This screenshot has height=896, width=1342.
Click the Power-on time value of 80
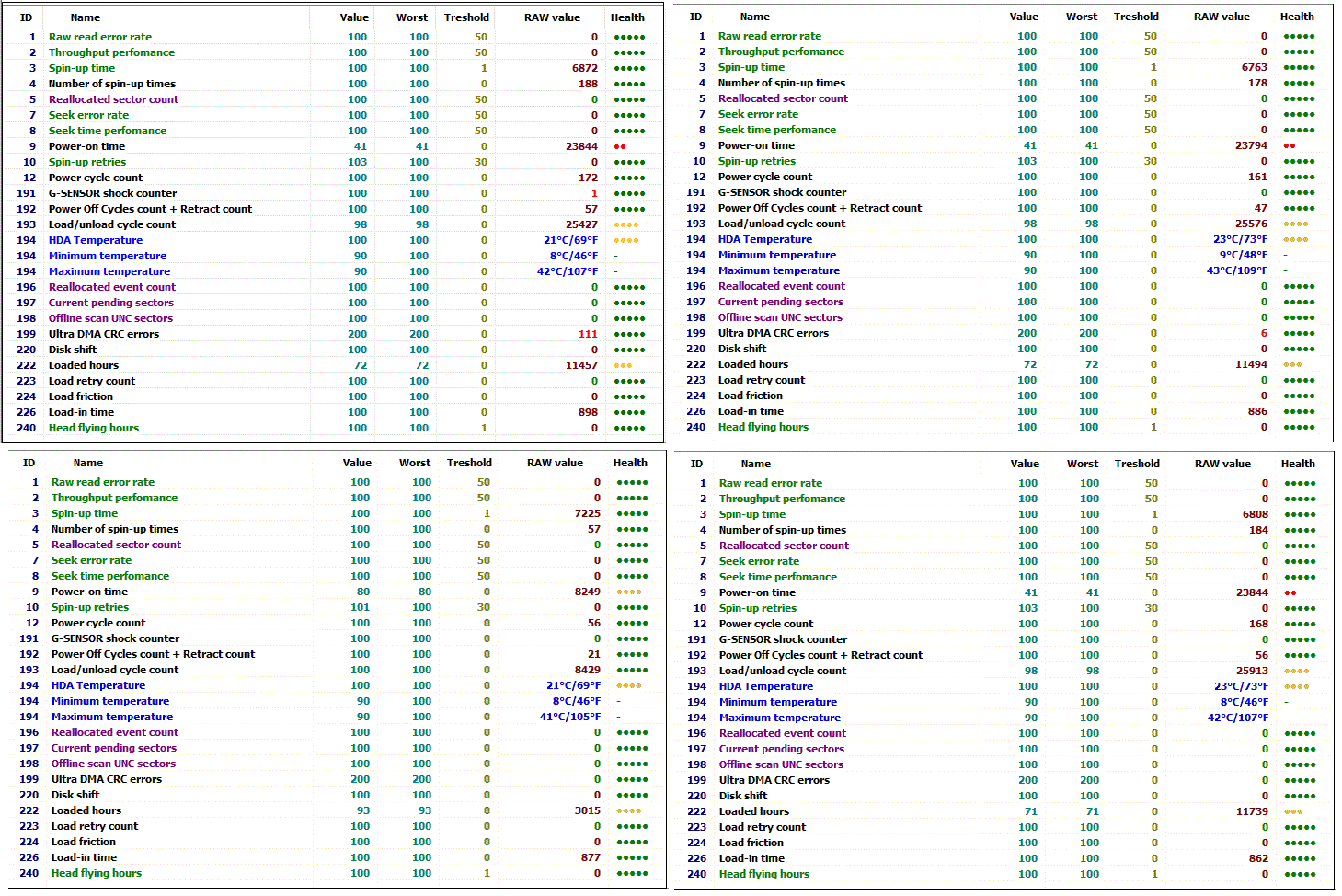[x=363, y=592]
